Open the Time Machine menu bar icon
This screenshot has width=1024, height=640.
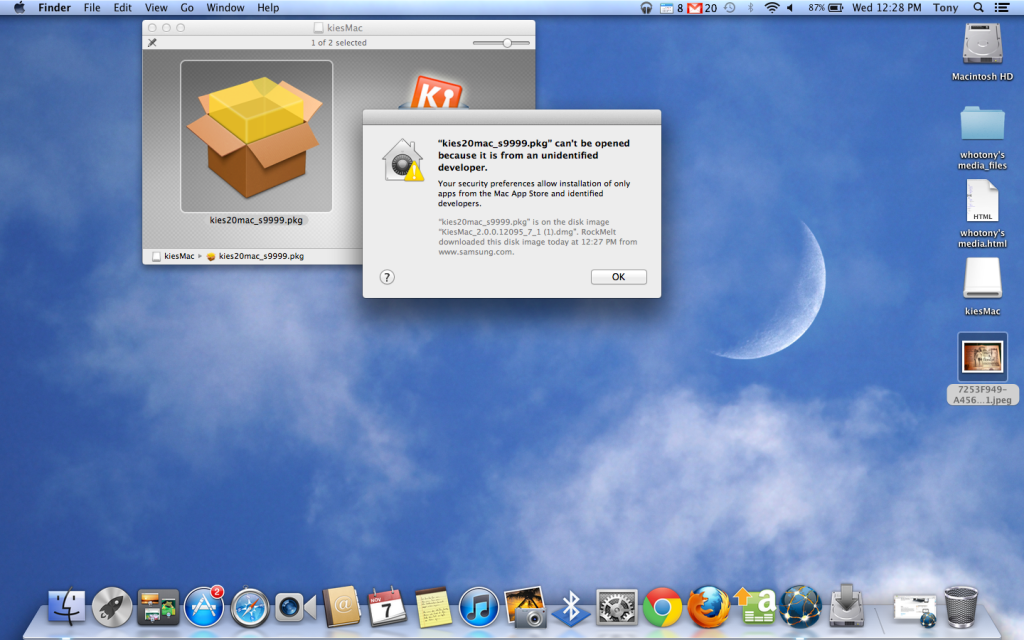coord(729,8)
